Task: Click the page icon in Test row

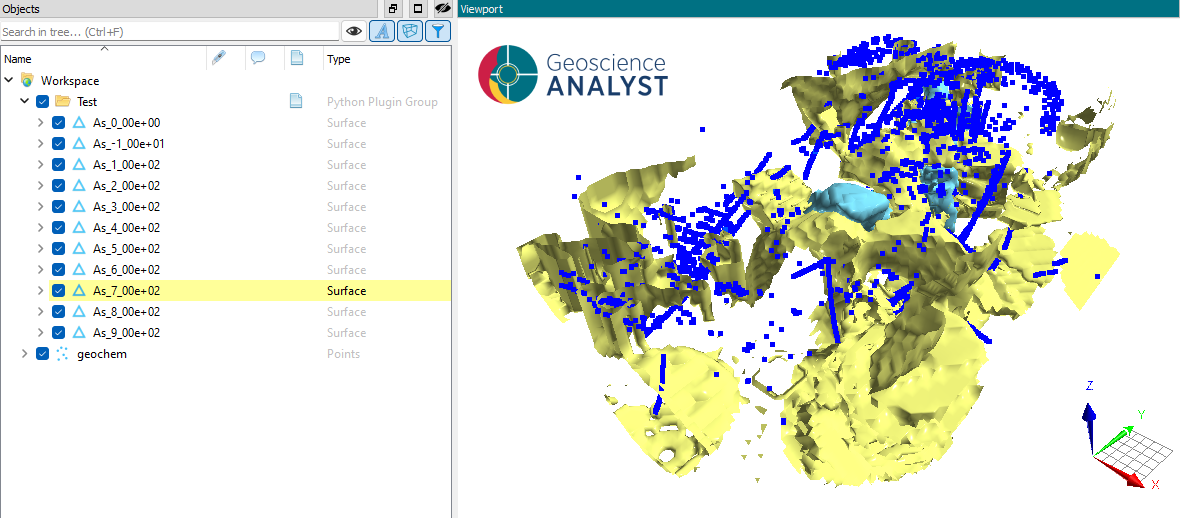Action: pos(297,101)
